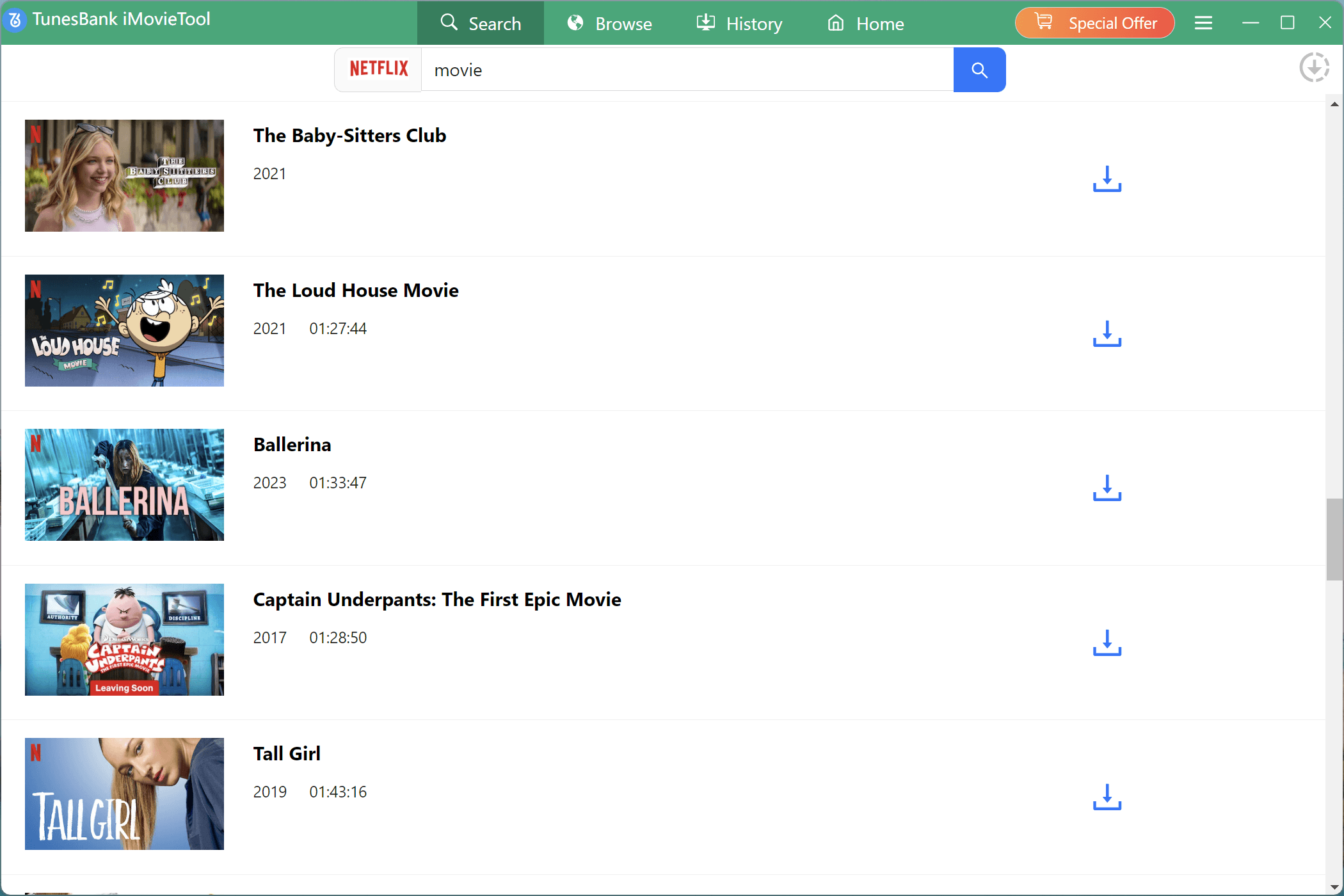Click the duration 01:43:16
1344x896 pixels.
coord(338,792)
